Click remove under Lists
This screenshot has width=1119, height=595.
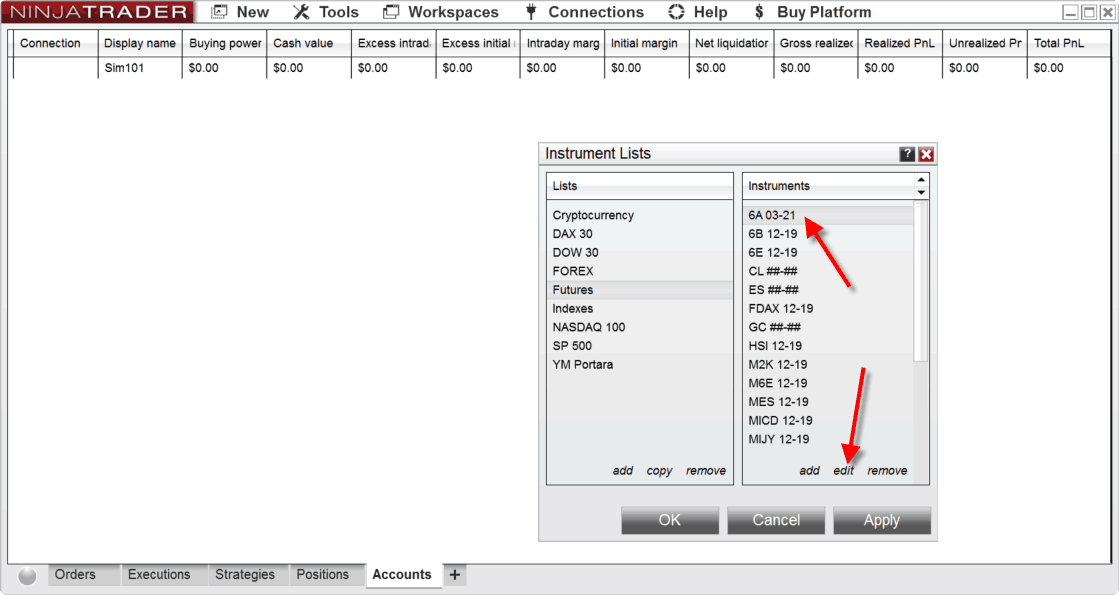[x=706, y=471]
